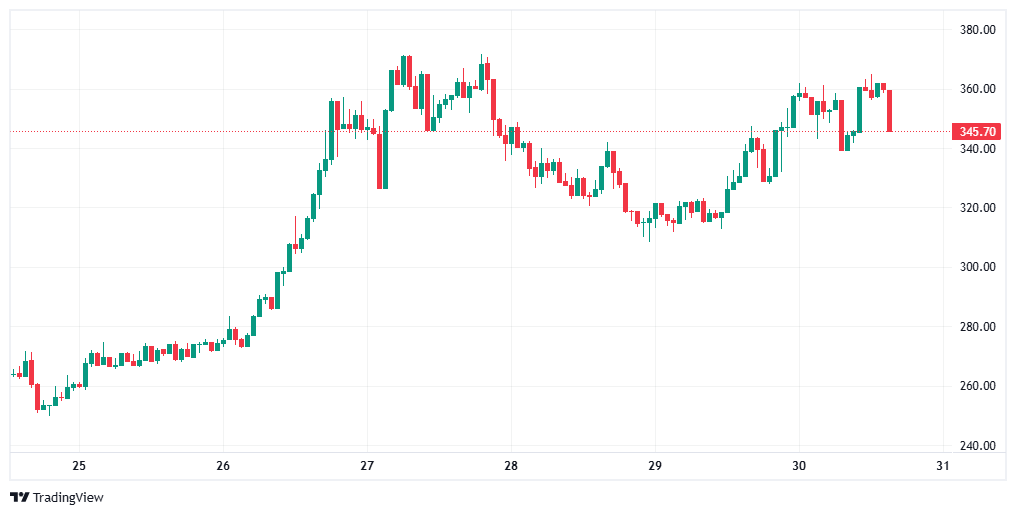Select the 380.00 price axis label
The height and width of the screenshot is (515, 1016).
click(976, 30)
